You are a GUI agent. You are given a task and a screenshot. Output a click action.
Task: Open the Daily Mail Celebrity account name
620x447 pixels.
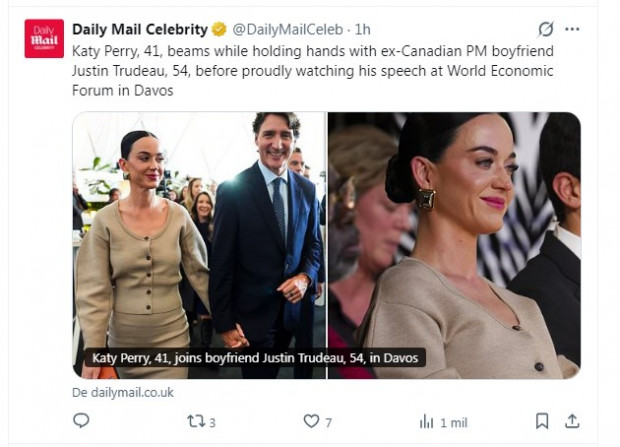pyautogui.click(x=139, y=29)
